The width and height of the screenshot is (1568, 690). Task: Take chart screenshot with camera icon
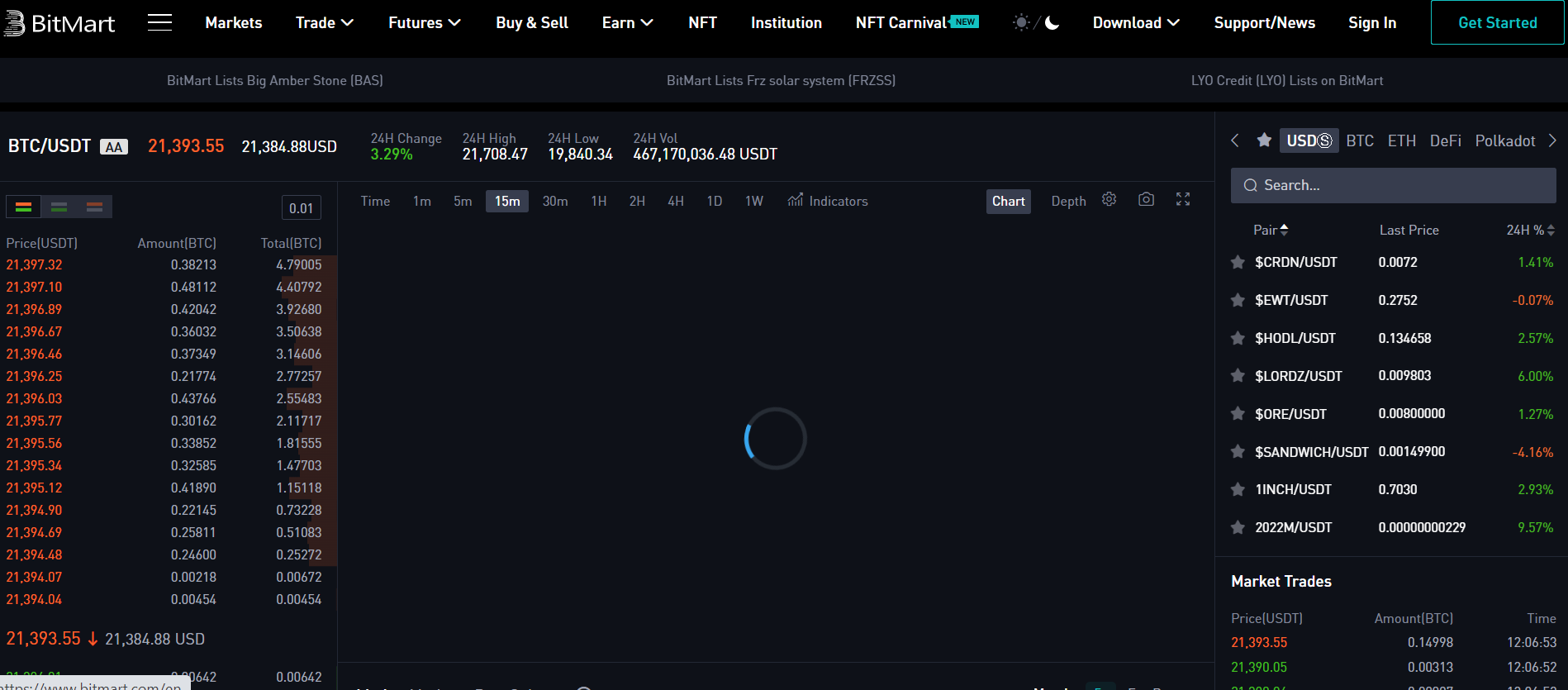click(x=1146, y=199)
